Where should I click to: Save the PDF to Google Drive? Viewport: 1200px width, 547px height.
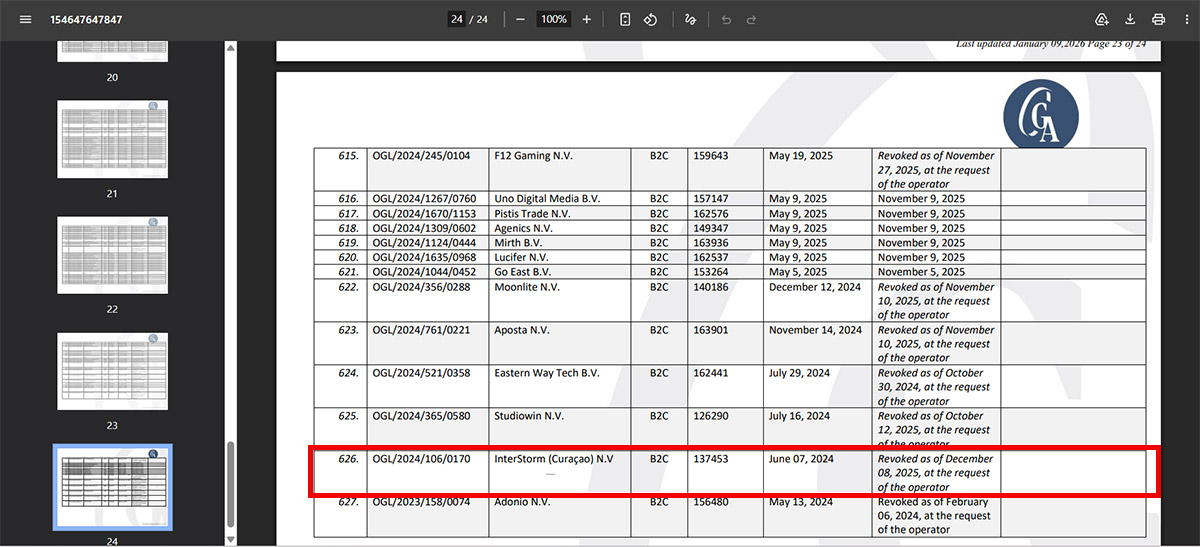[x=1102, y=20]
